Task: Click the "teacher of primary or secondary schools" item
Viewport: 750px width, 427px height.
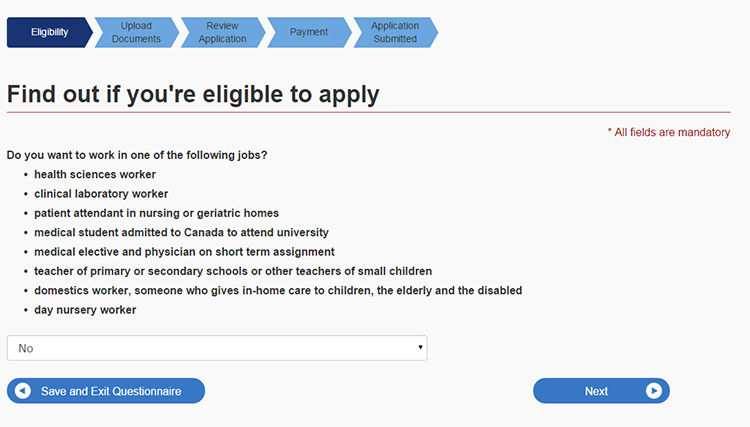Action: pyautogui.click(x=233, y=271)
